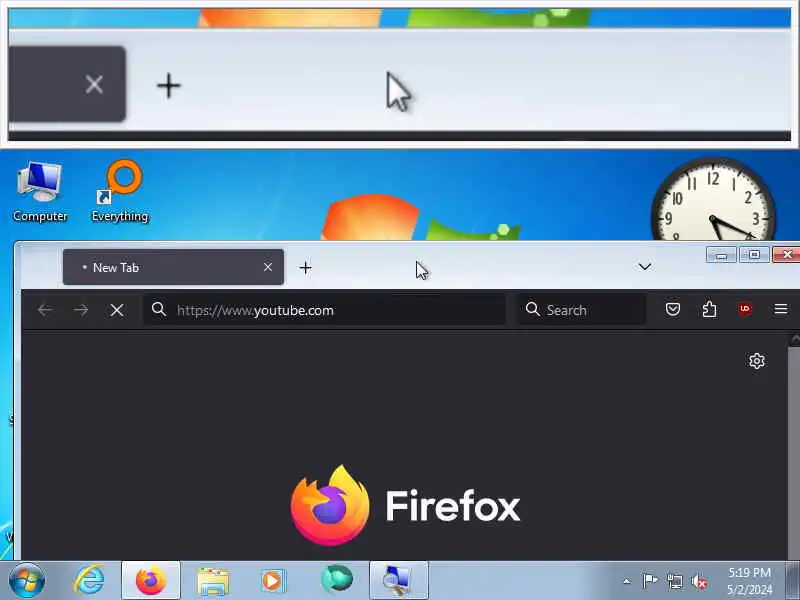800x600 pixels.
Task: Click the youtube.com address bar
Action: 325,310
